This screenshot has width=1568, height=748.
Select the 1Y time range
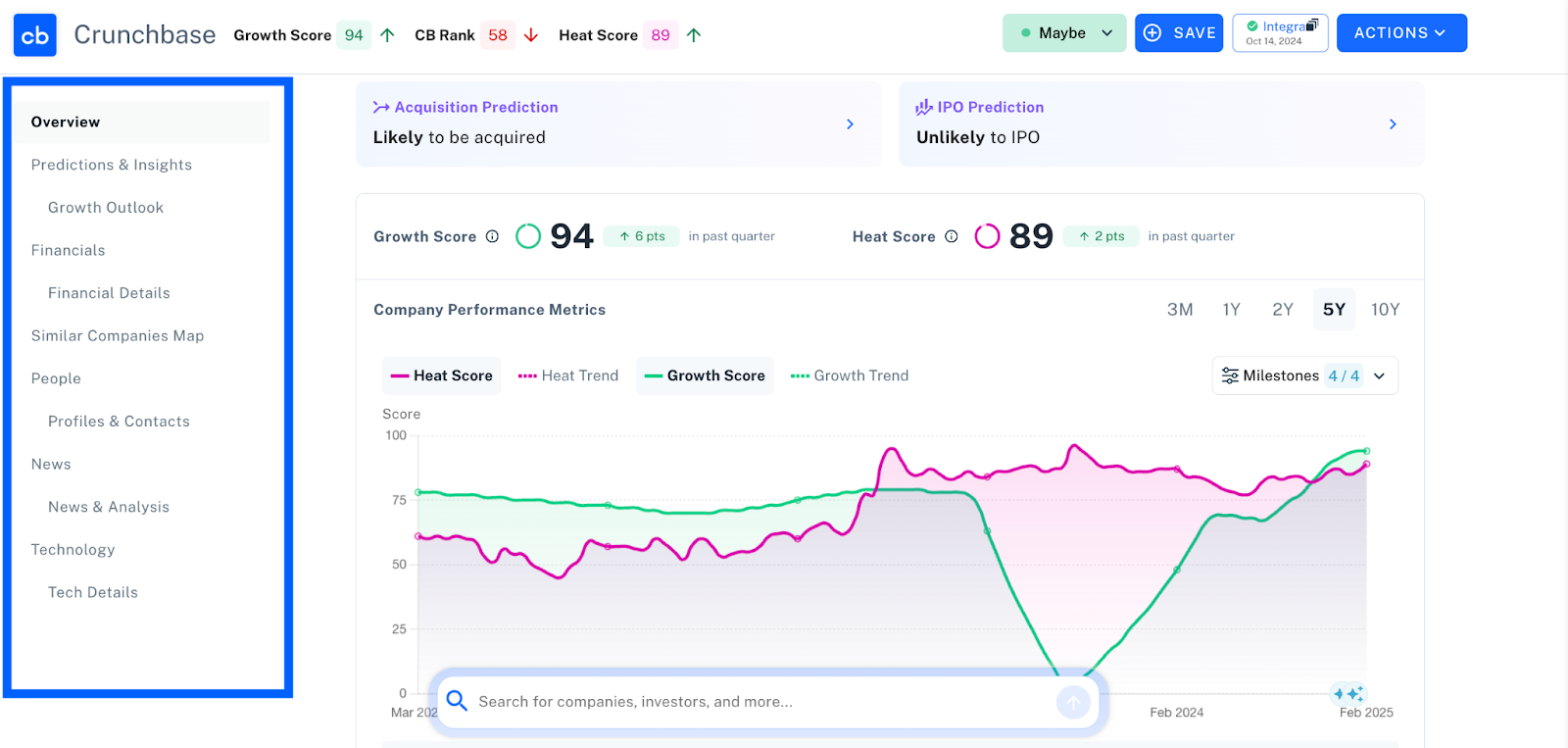[1232, 310]
